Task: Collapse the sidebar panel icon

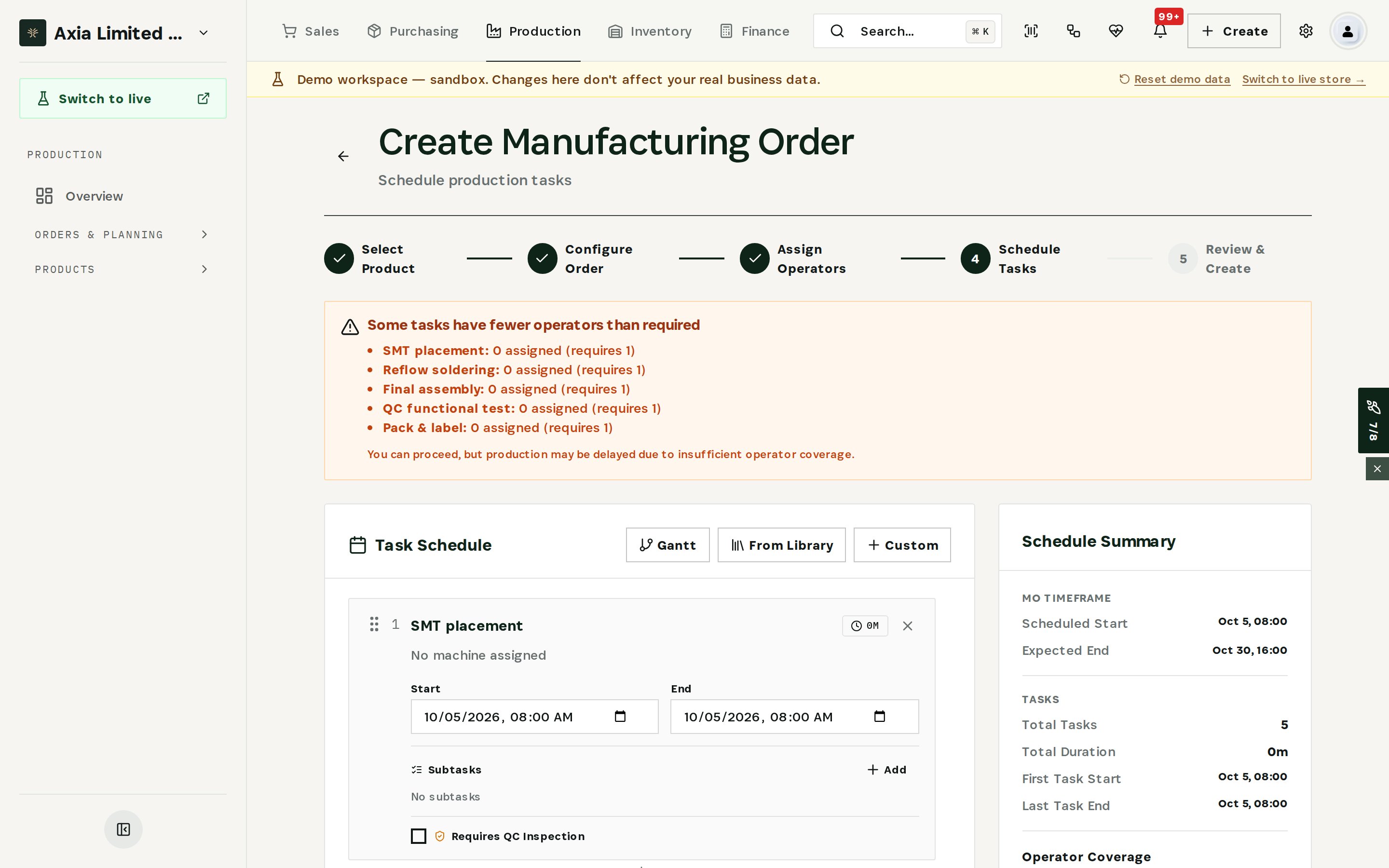Action: coord(123,829)
